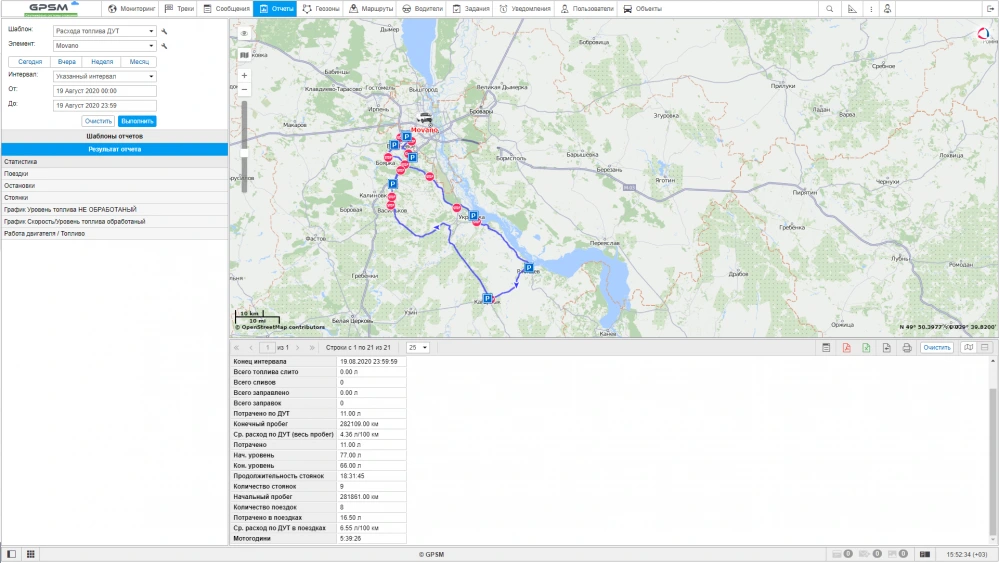Toggle the left sidebar panel icon

click(x=11, y=554)
